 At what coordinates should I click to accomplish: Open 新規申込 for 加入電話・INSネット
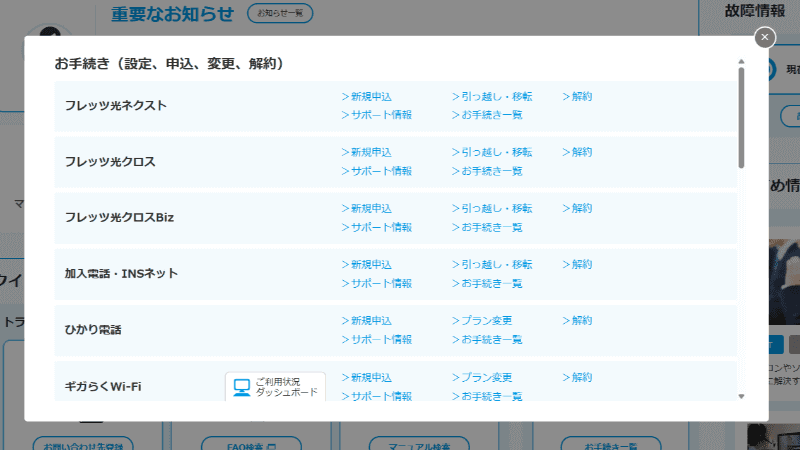(367, 264)
